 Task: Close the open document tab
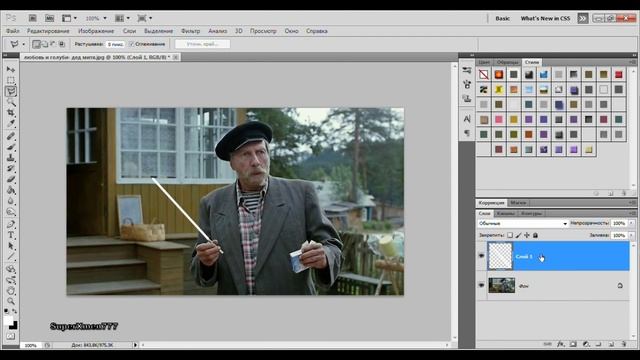tap(176, 57)
